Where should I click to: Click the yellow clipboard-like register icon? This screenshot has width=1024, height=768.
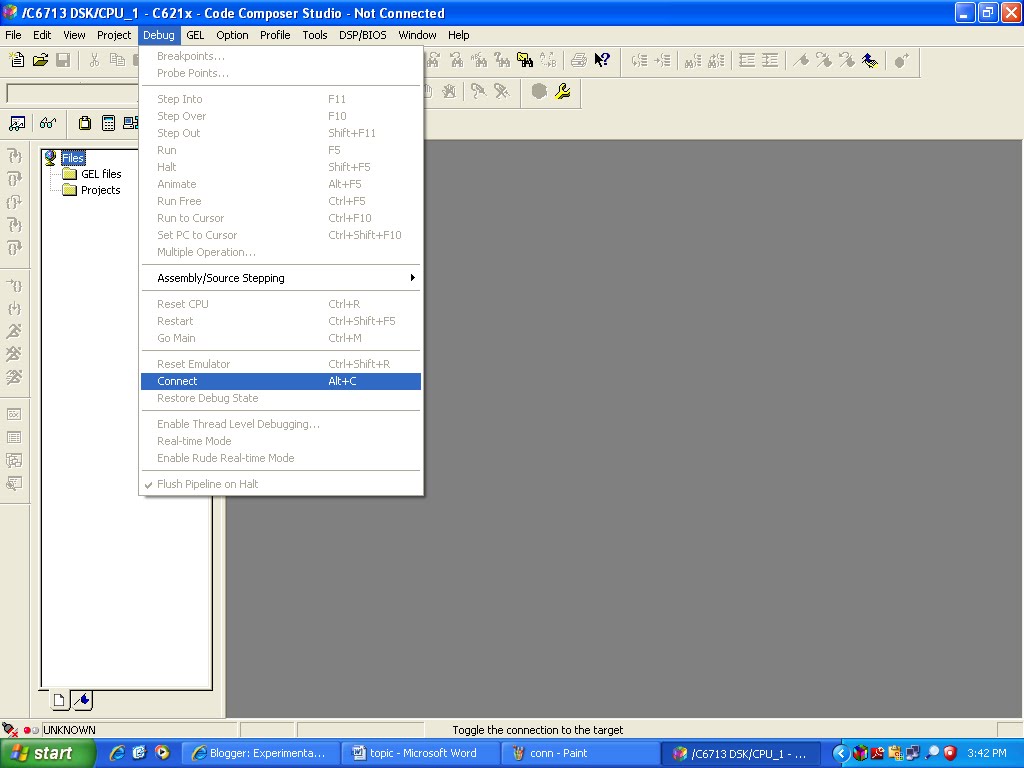(85, 123)
